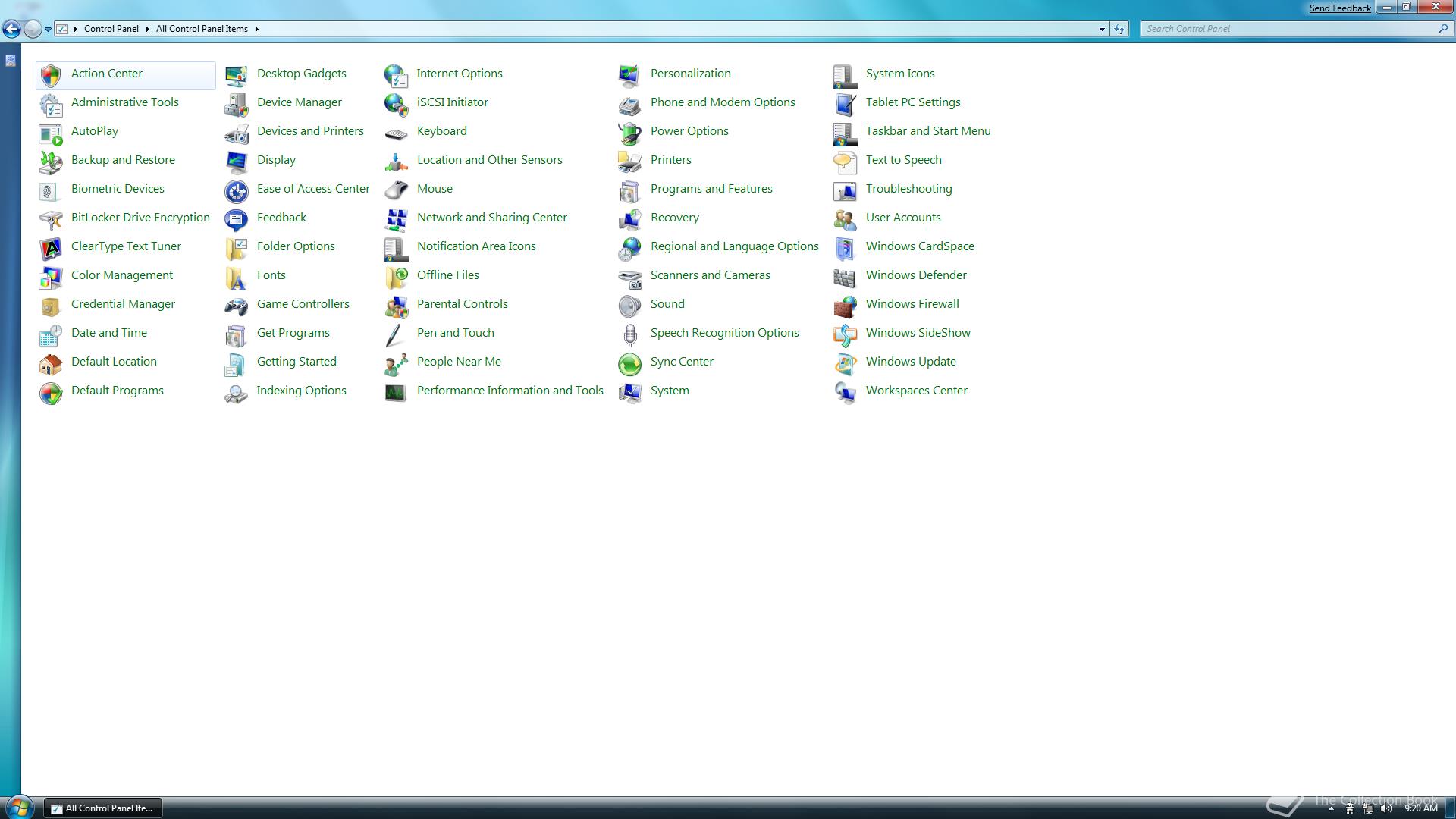This screenshot has height=819, width=1456.
Task: Click the volume tray icon
Action: click(x=1386, y=808)
